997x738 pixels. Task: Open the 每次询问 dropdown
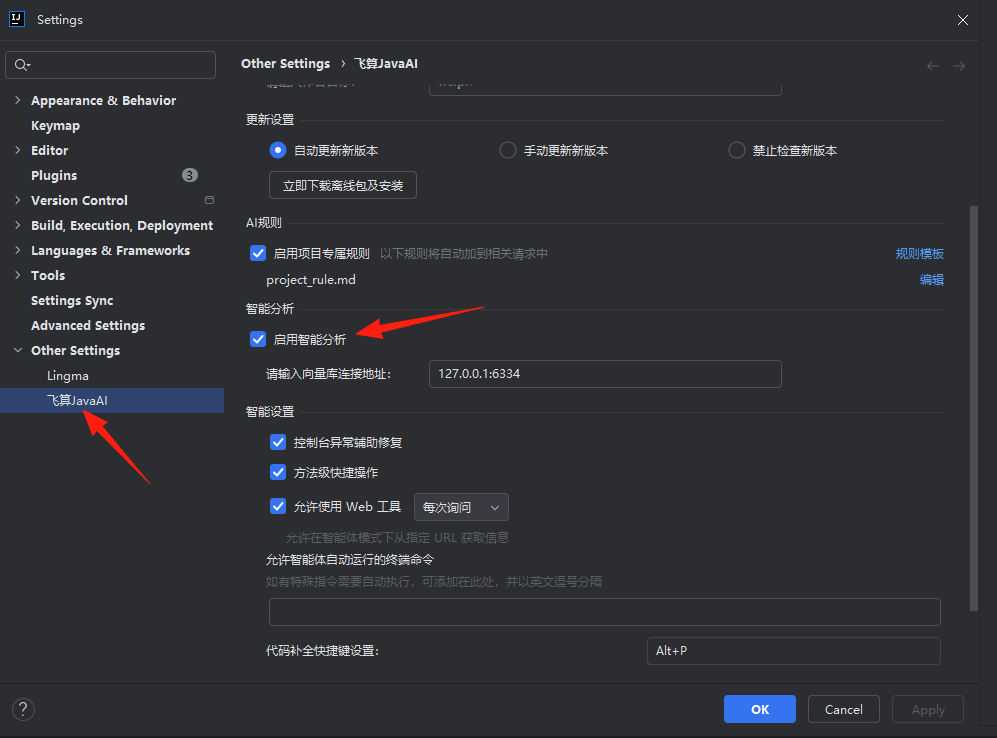461,507
